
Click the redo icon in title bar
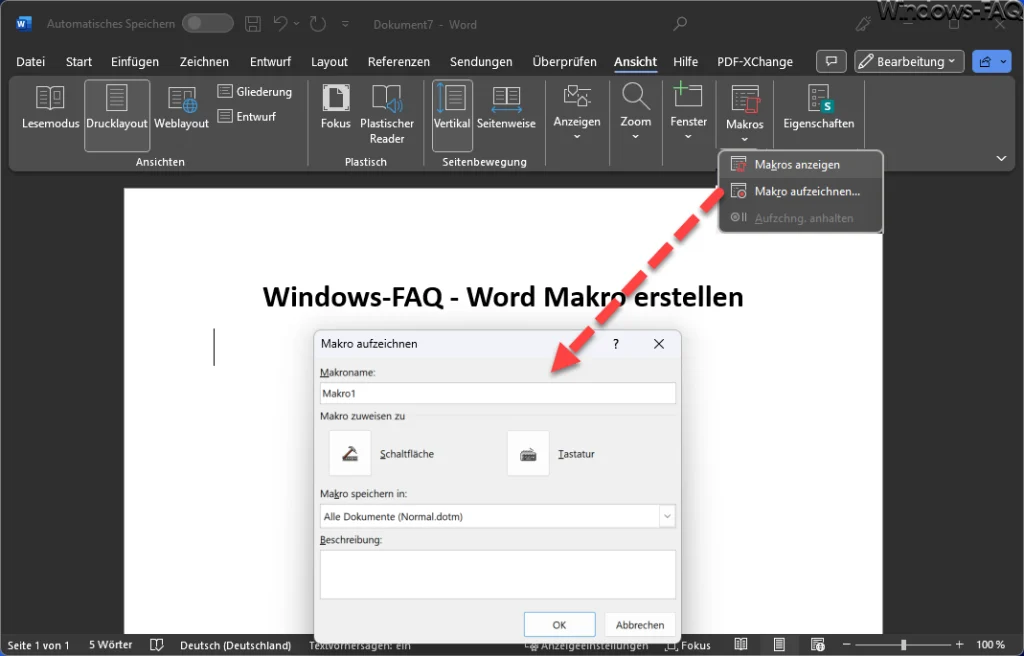[318, 24]
